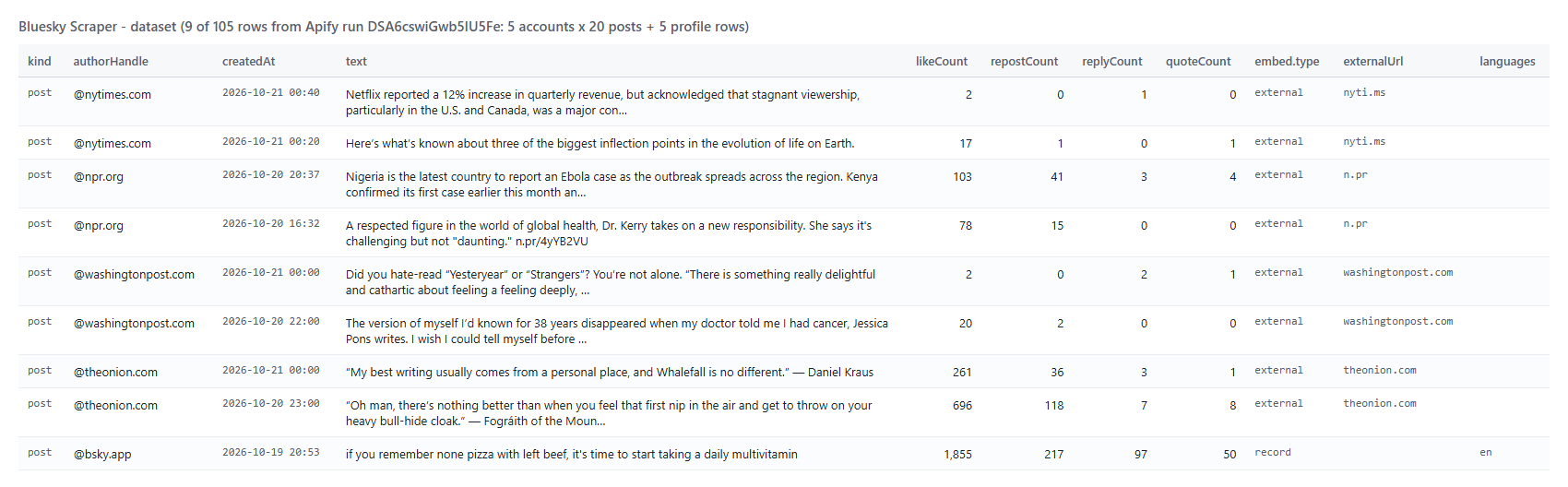Click 'post' kind cell in the @bsky.app row

point(40,453)
